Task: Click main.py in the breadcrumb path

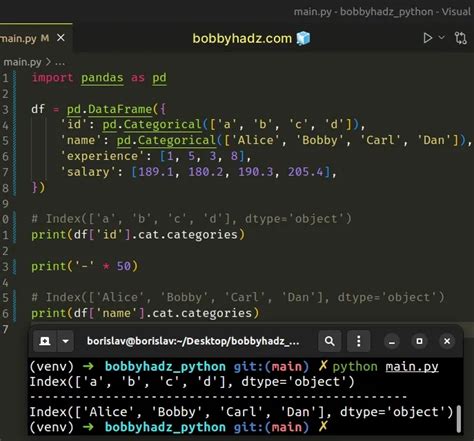Action: [22, 62]
